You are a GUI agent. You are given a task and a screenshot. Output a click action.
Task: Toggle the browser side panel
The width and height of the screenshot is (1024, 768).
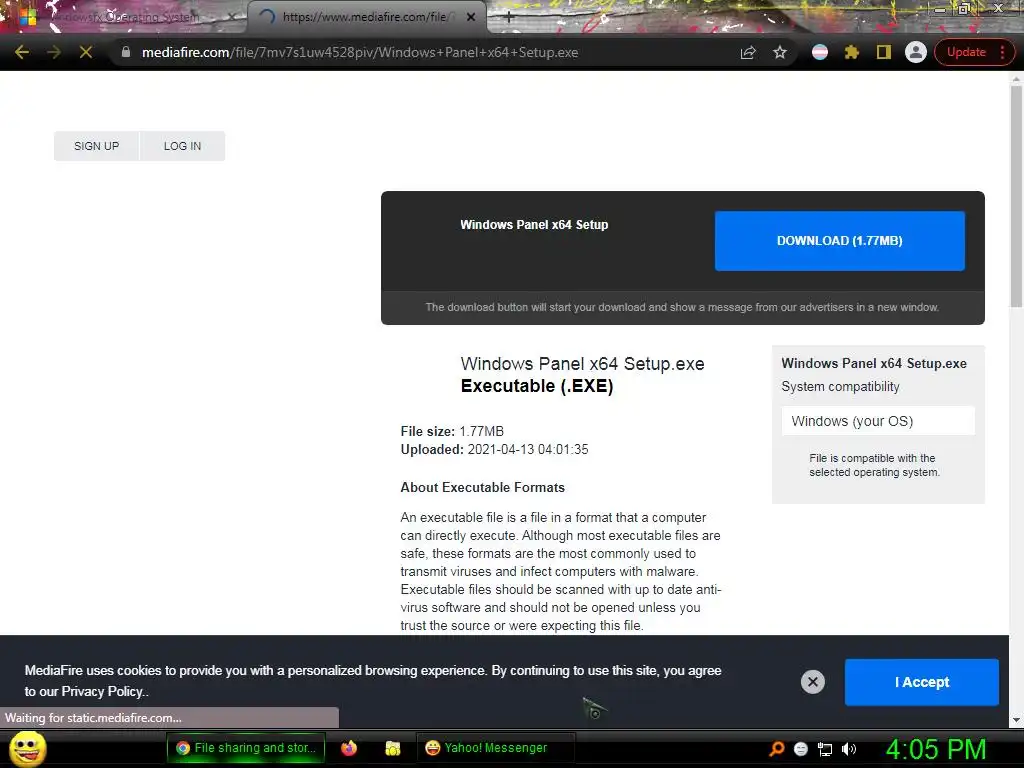[884, 52]
